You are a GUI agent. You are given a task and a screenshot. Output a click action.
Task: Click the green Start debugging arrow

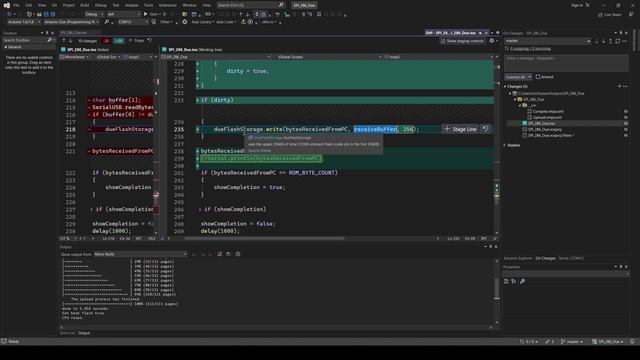pos(146,14)
